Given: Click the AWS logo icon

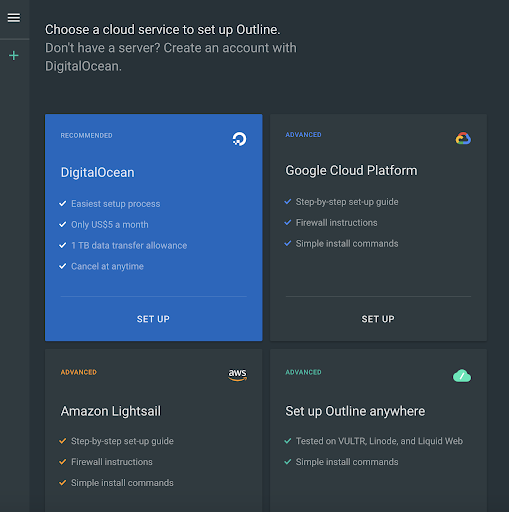Looking at the screenshot, I should (237, 375).
